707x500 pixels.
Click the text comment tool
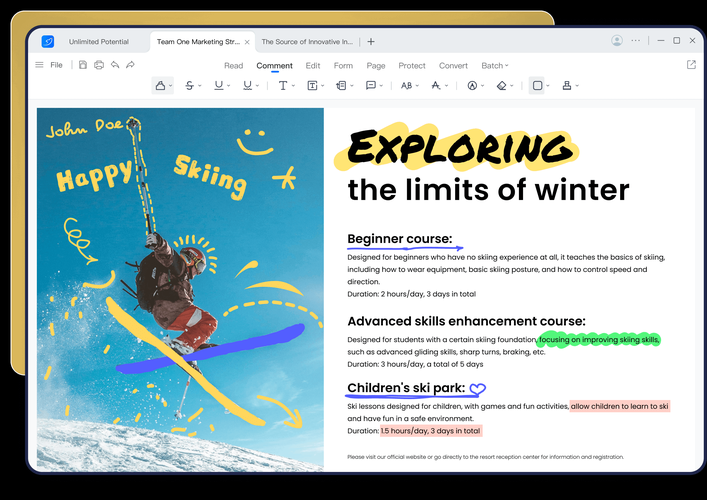tap(283, 86)
